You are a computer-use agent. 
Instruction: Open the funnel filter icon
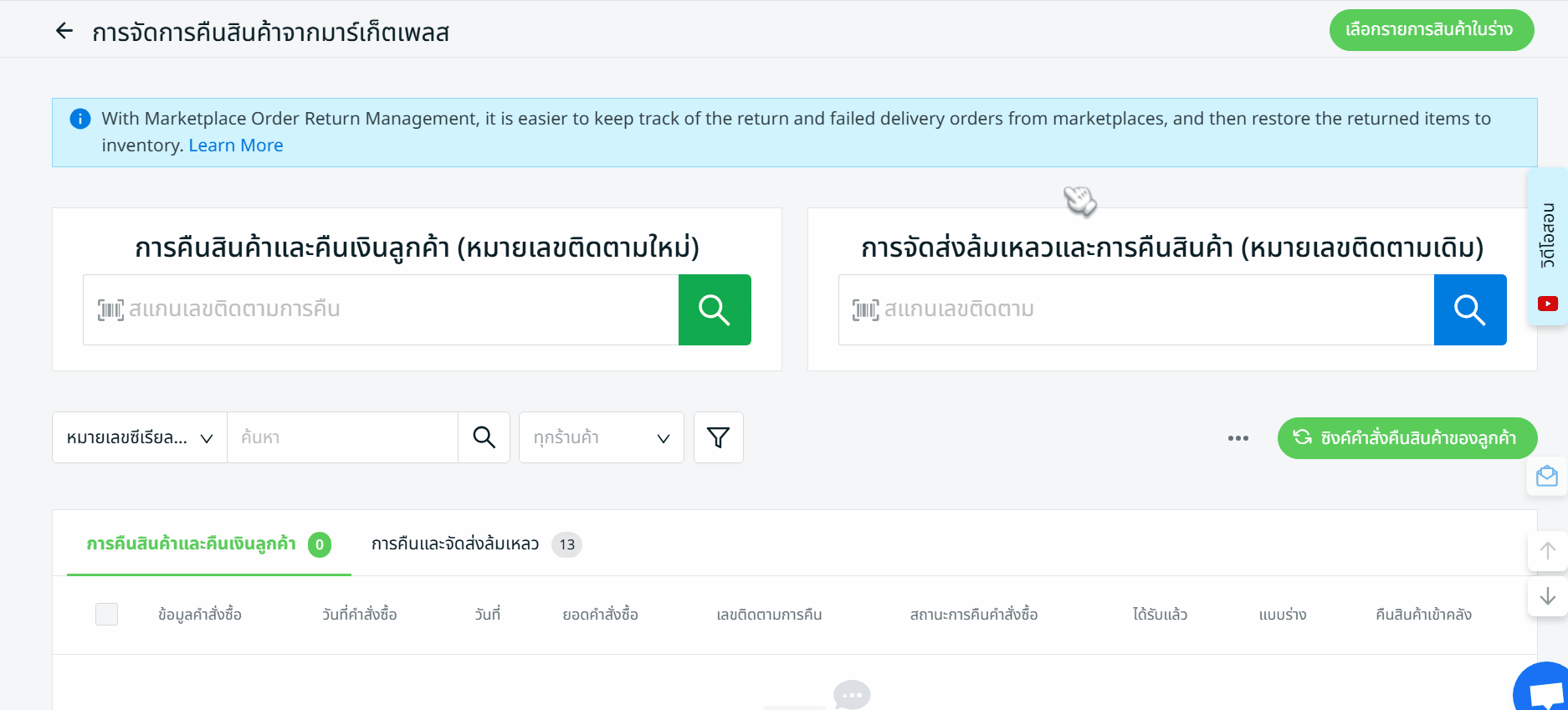(x=718, y=437)
